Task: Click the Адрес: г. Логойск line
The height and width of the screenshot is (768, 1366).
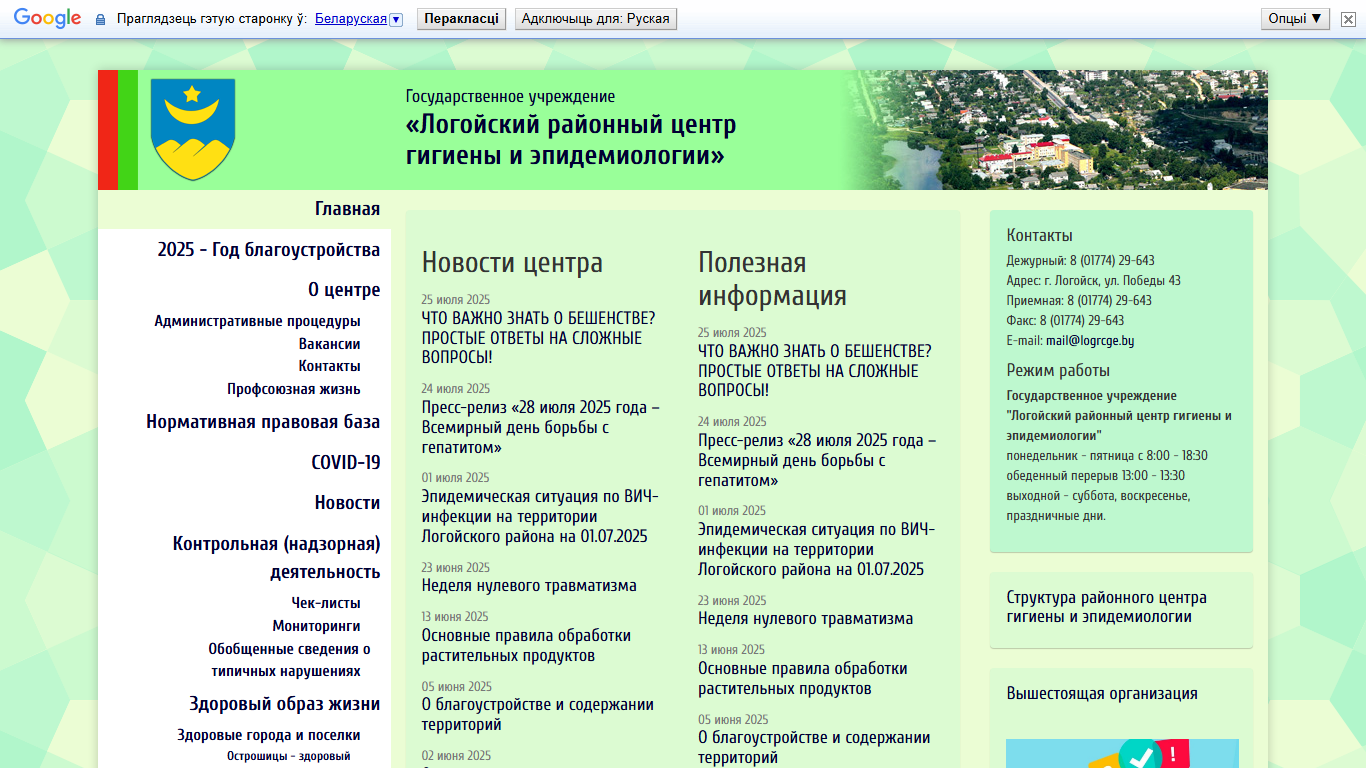Action: [1093, 281]
